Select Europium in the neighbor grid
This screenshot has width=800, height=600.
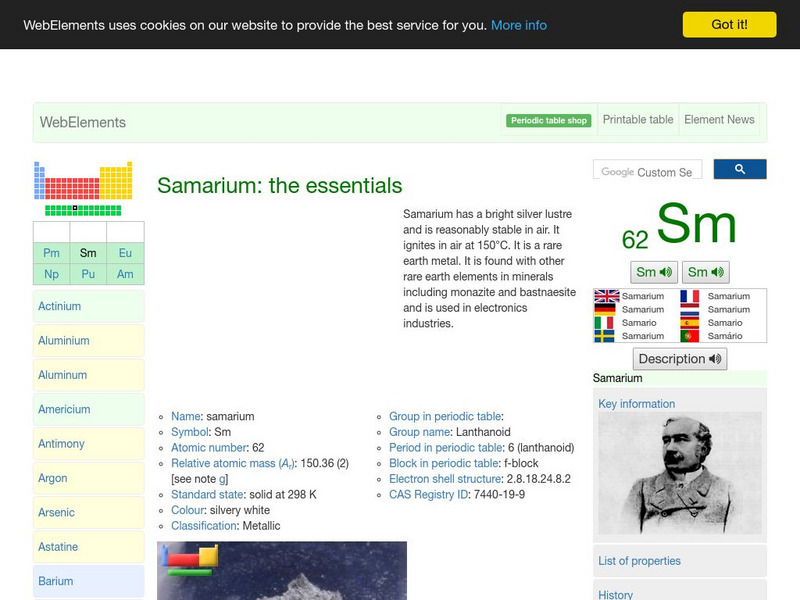[x=125, y=253]
